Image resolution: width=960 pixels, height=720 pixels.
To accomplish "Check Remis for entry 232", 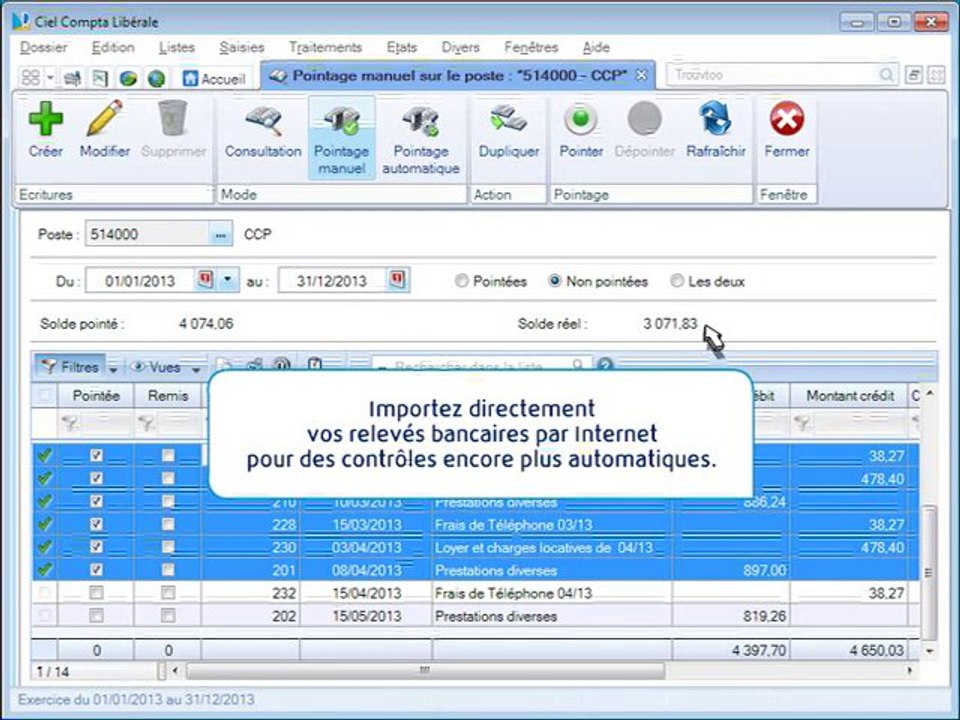I will (168, 593).
